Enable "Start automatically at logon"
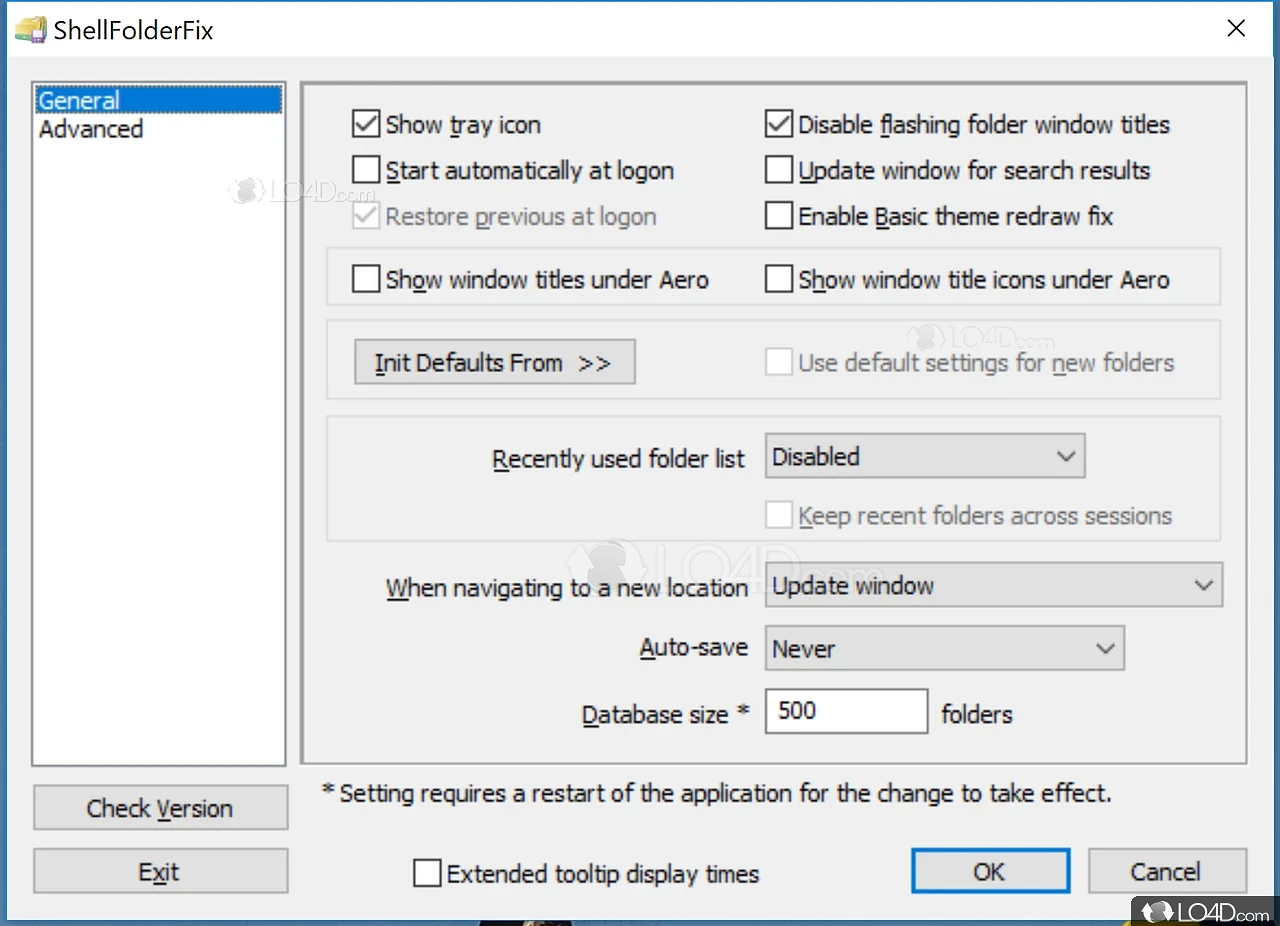This screenshot has width=1280, height=926. (366, 170)
